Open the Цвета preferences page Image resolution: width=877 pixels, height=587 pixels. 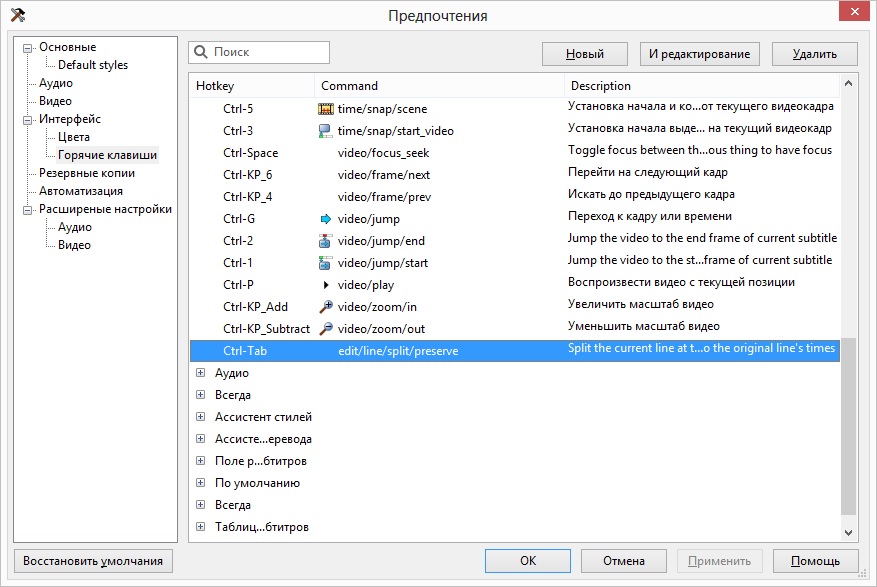[74, 137]
